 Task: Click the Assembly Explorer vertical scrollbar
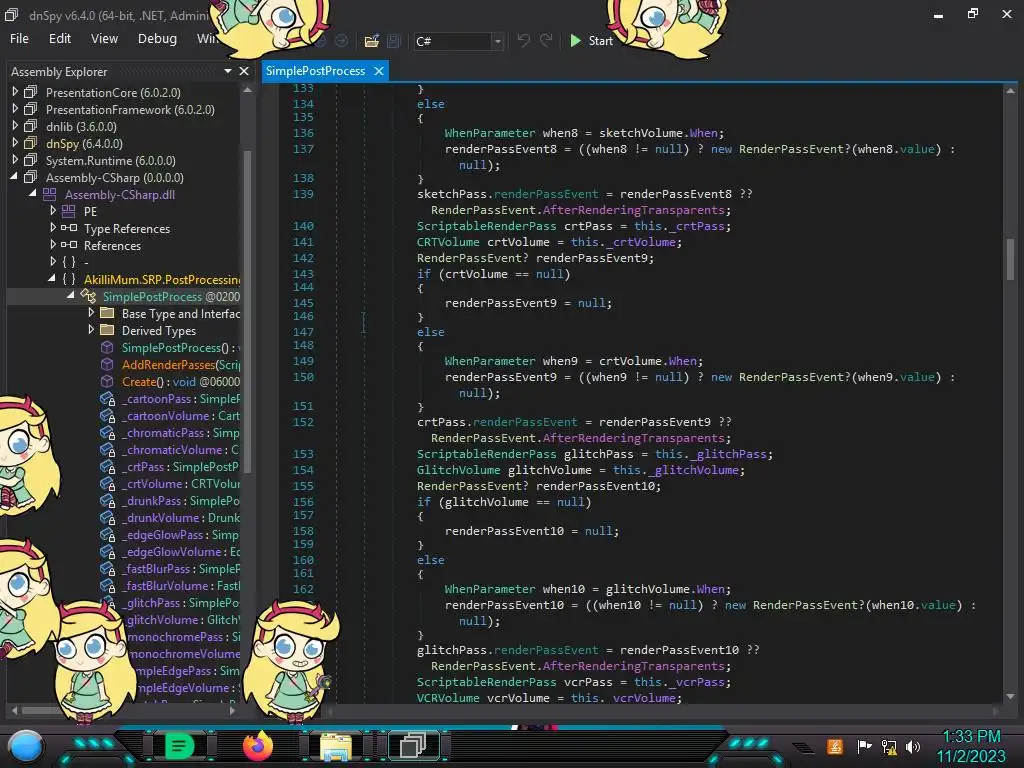click(x=248, y=310)
